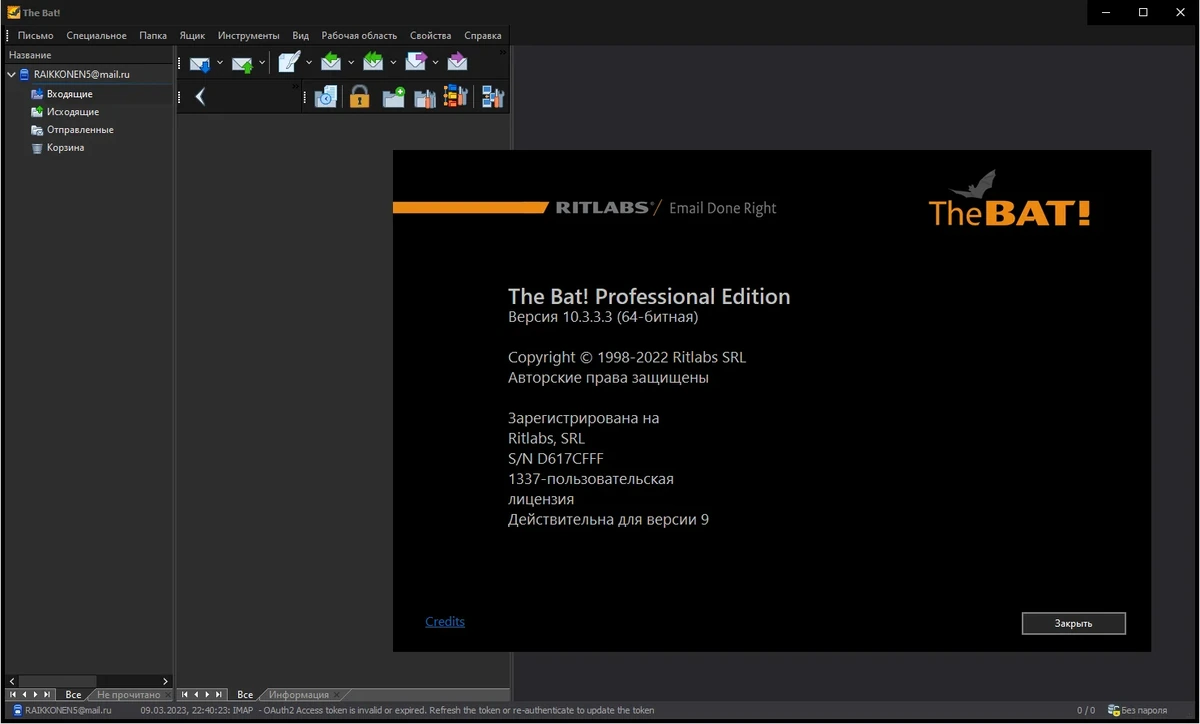The image size is (1200, 724).
Task: Open the Папка menu
Action: pos(153,35)
